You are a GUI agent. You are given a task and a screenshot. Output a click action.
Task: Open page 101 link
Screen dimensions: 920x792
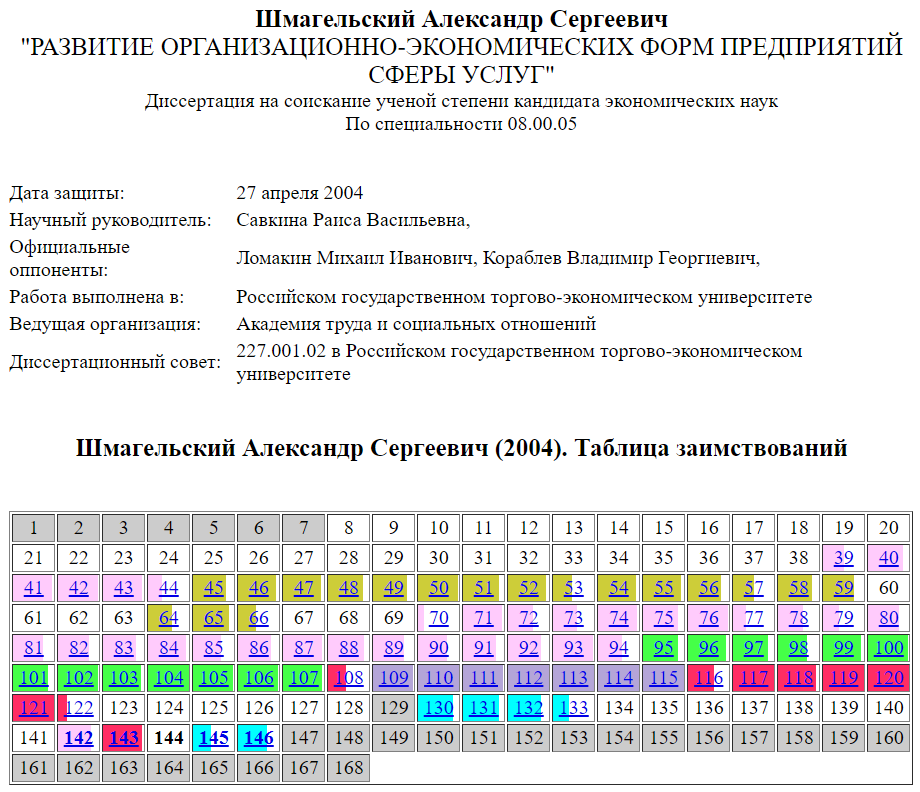(33, 677)
